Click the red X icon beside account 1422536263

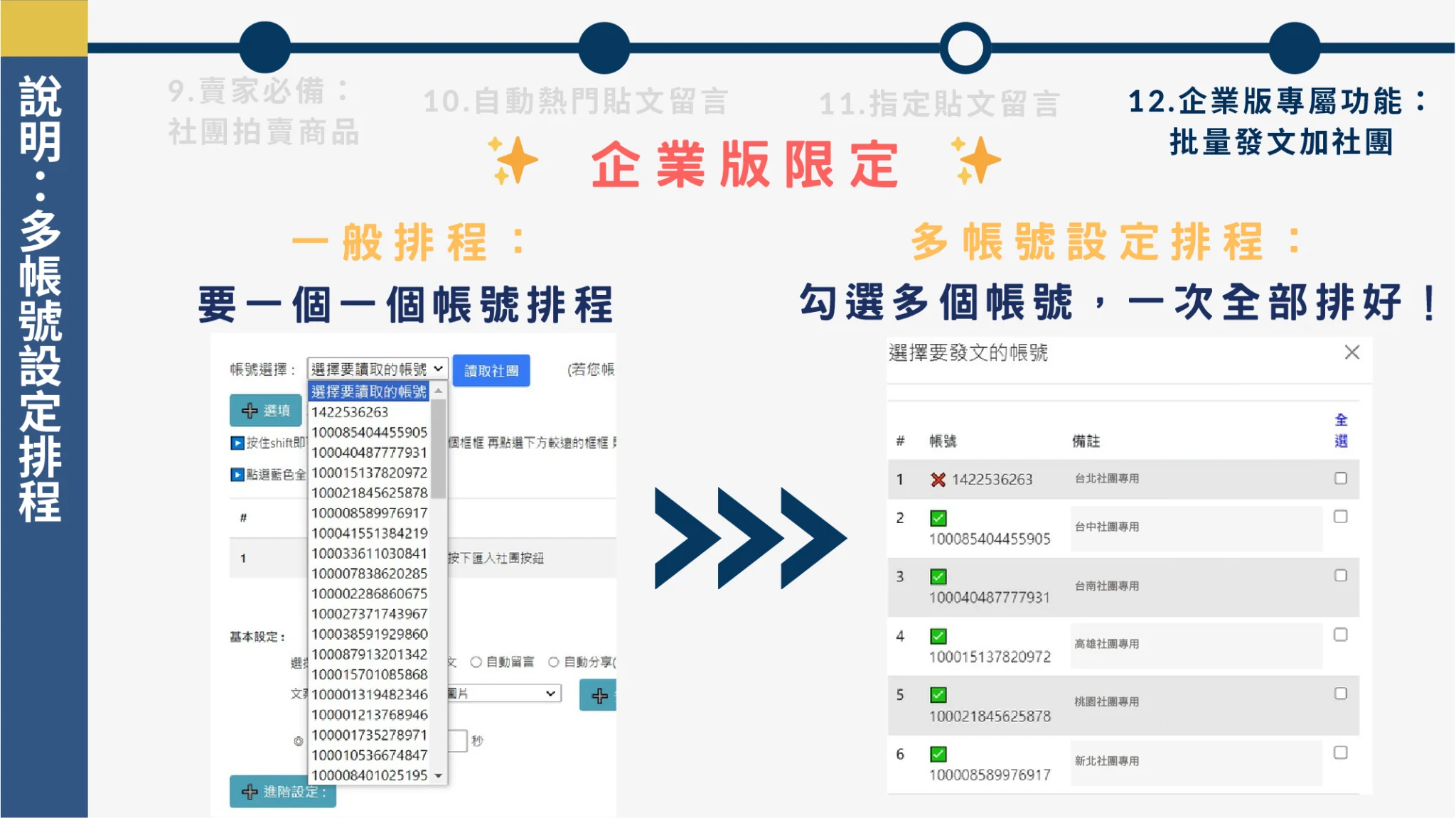(938, 480)
